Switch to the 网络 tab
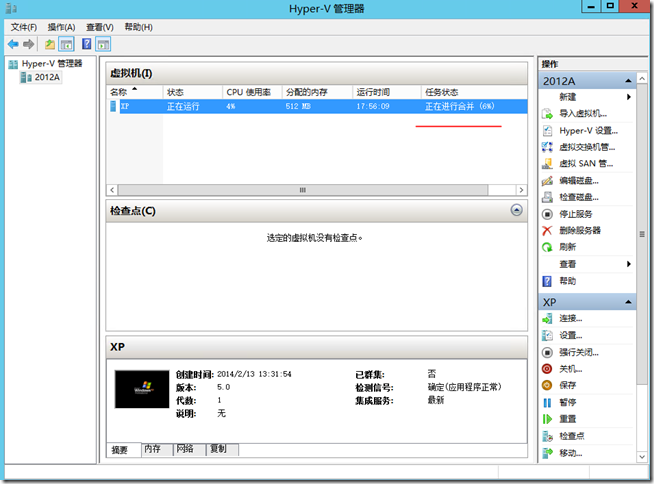The width and height of the screenshot is (654, 484). coord(189,449)
